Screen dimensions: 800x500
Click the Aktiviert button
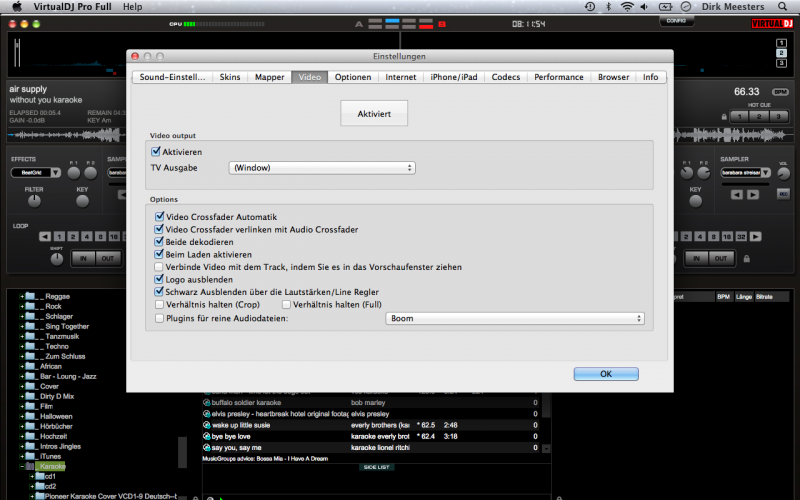tap(374, 113)
